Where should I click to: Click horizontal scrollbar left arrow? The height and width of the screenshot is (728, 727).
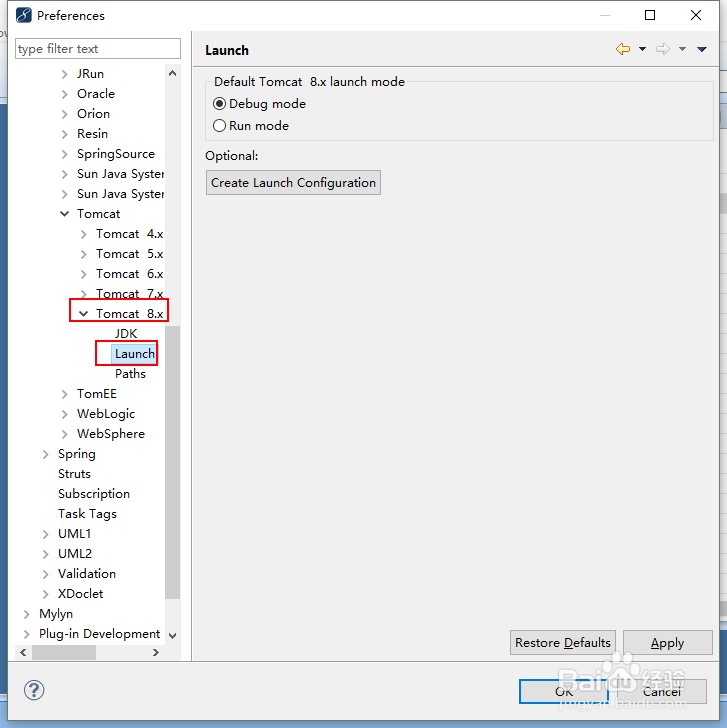point(23,652)
